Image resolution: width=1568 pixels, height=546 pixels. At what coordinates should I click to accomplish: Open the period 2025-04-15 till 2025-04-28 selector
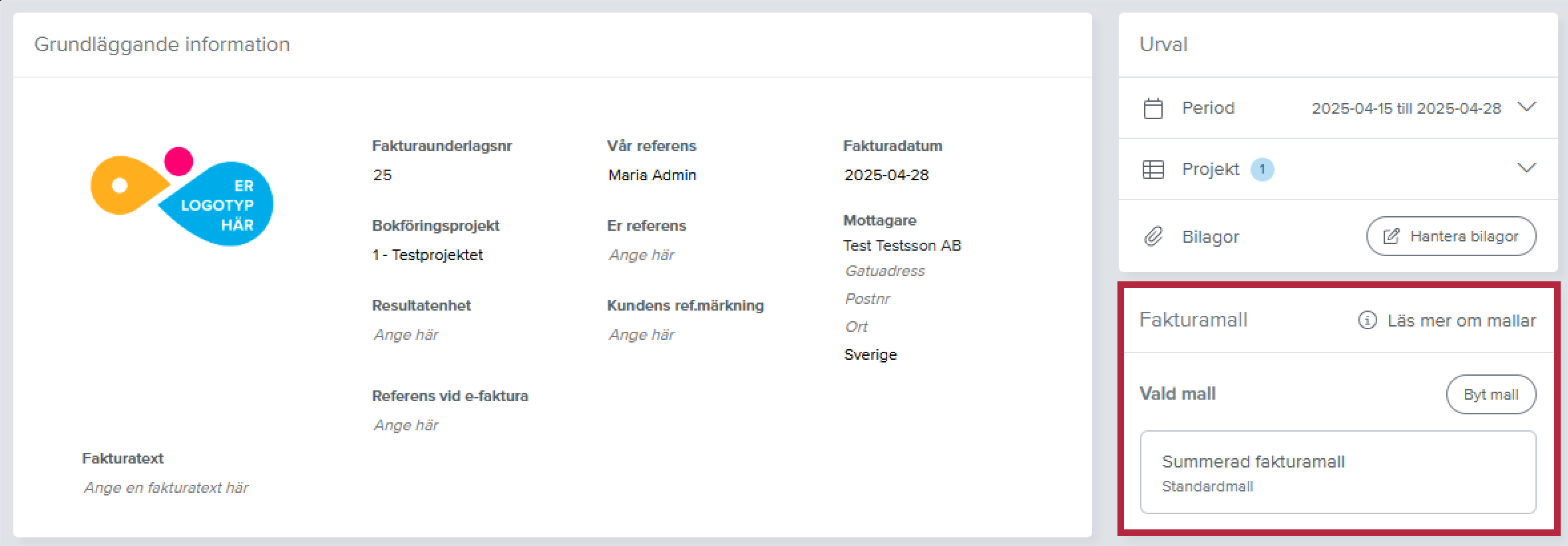click(x=1406, y=108)
